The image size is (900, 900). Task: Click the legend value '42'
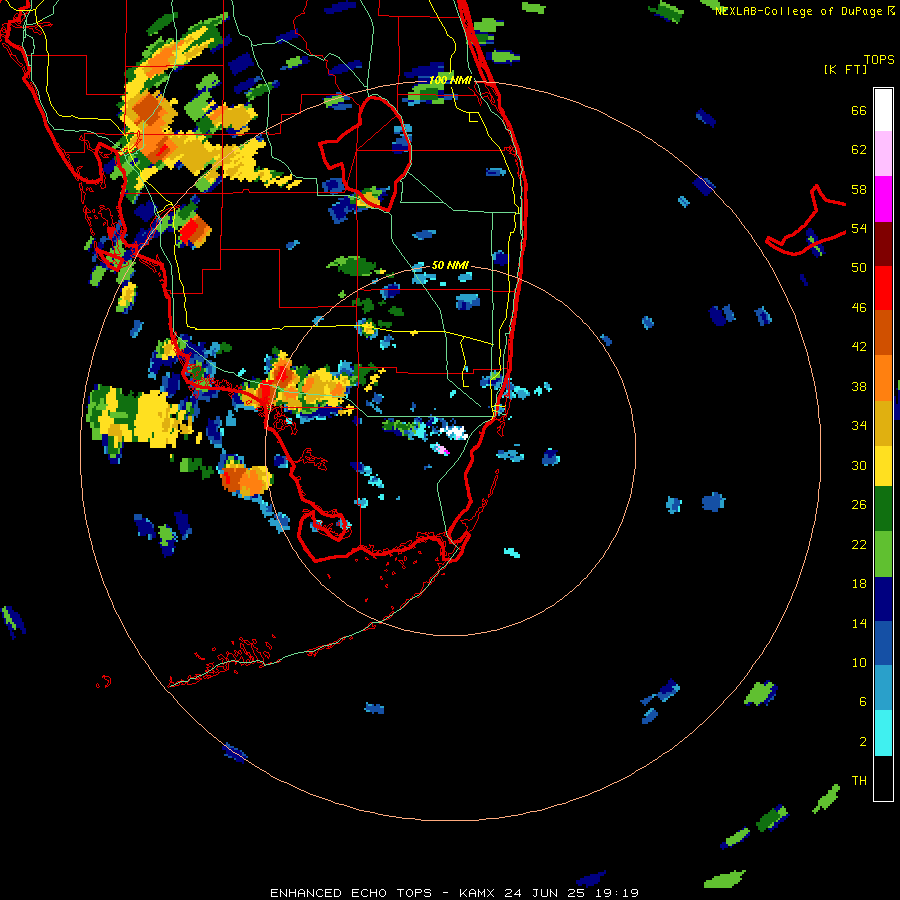(x=859, y=346)
